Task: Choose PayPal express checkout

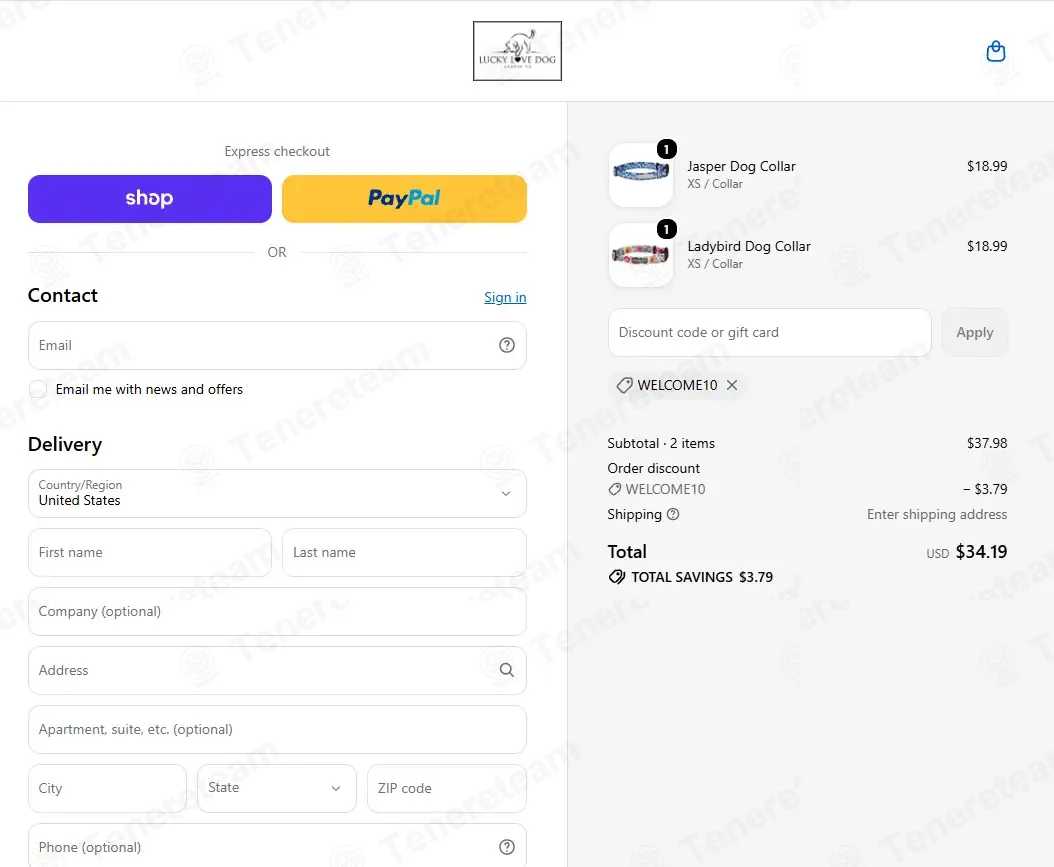Action: click(404, 198)
